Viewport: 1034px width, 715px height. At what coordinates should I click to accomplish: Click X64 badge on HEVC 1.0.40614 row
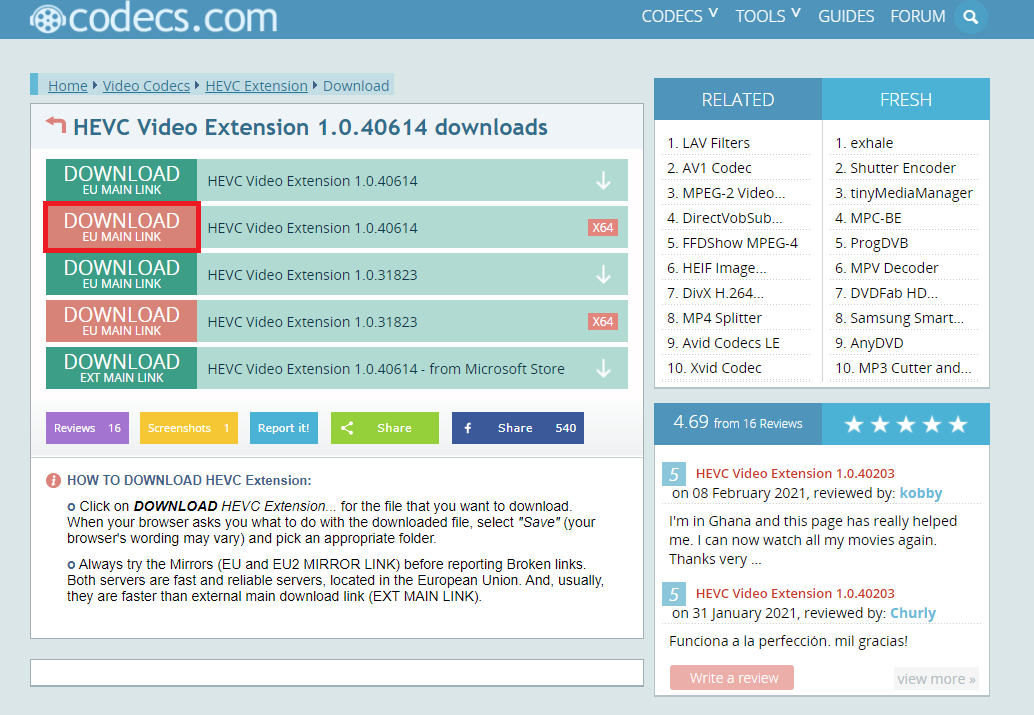(603, 228)
